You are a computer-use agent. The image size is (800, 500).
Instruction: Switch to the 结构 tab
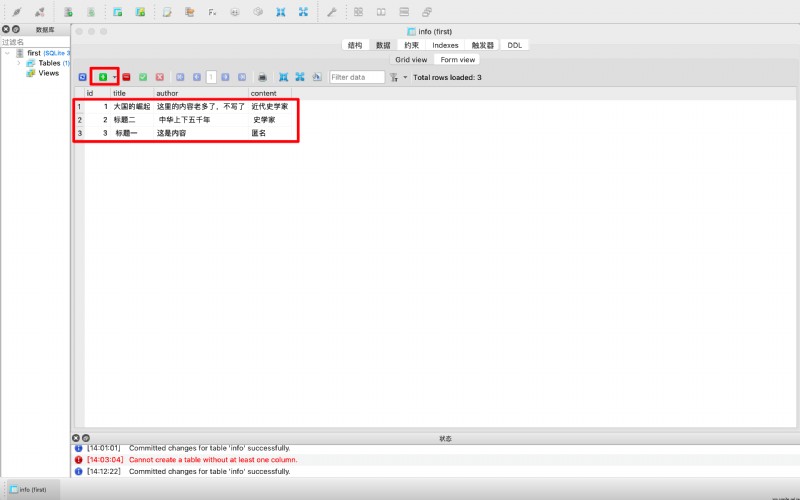[355, 45]
